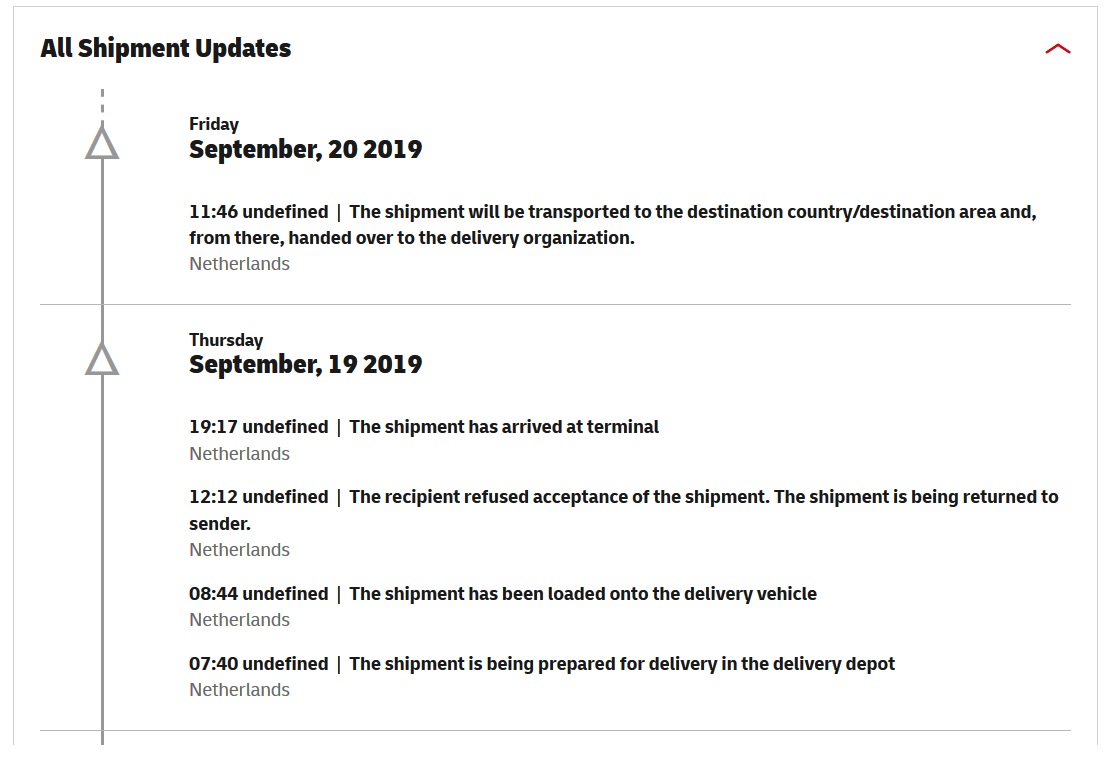Collapse the All Shipment Updates section
Viewport: 1109px width, 768px height.
(x=1057, y=49)
